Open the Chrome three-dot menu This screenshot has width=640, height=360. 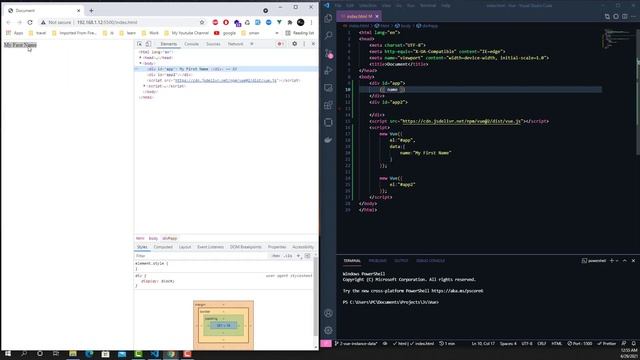pos(311,22)
